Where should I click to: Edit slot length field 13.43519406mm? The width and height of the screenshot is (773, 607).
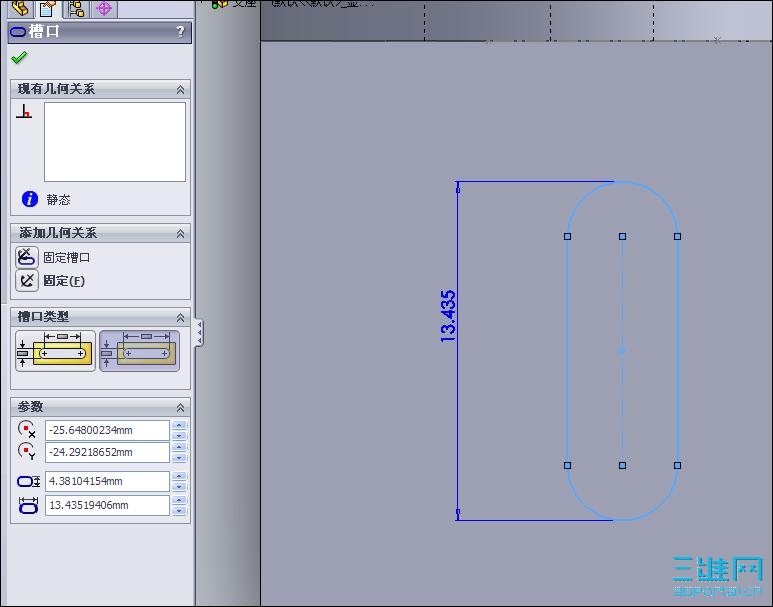point(107,505)
